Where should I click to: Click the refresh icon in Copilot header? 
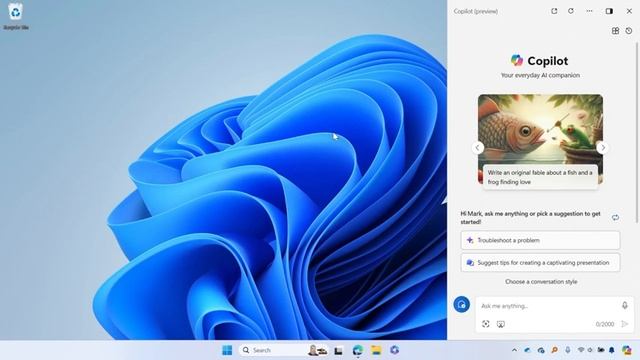click(x=571, y=11)
